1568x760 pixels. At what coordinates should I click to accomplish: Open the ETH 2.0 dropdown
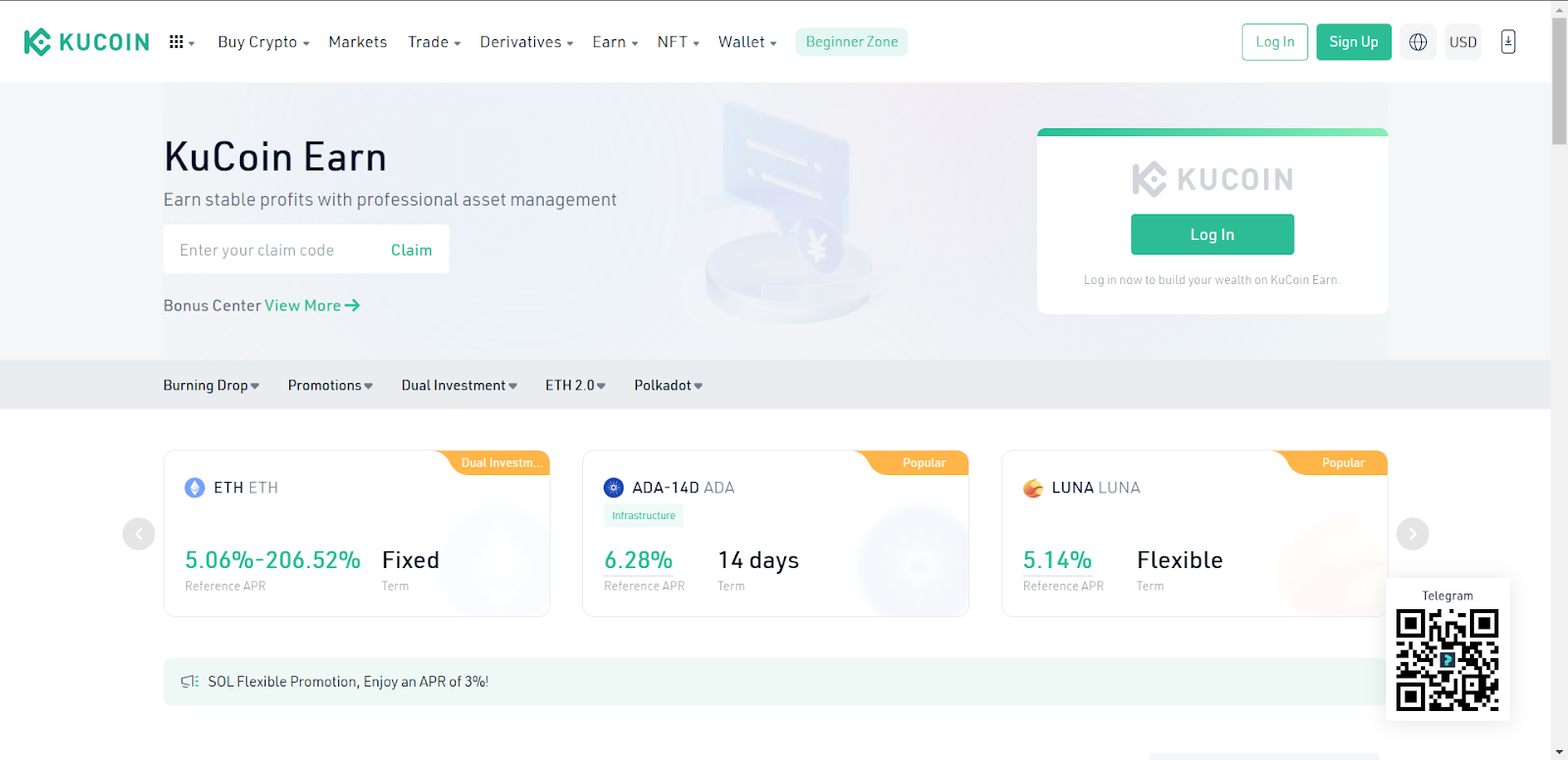575,386
